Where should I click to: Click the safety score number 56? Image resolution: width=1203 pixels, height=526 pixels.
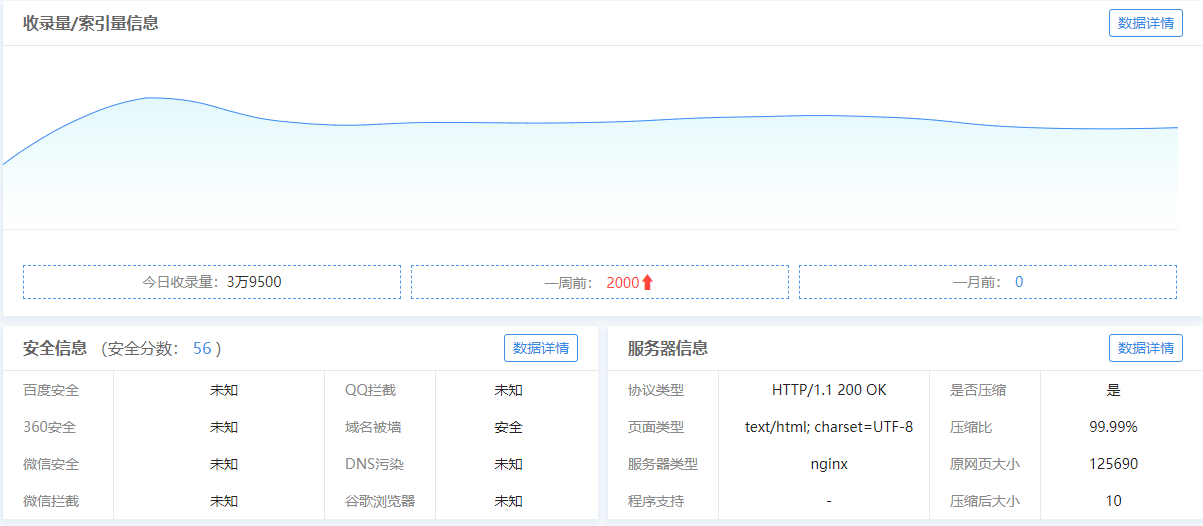pyautogui.click(x=202, y=348)
